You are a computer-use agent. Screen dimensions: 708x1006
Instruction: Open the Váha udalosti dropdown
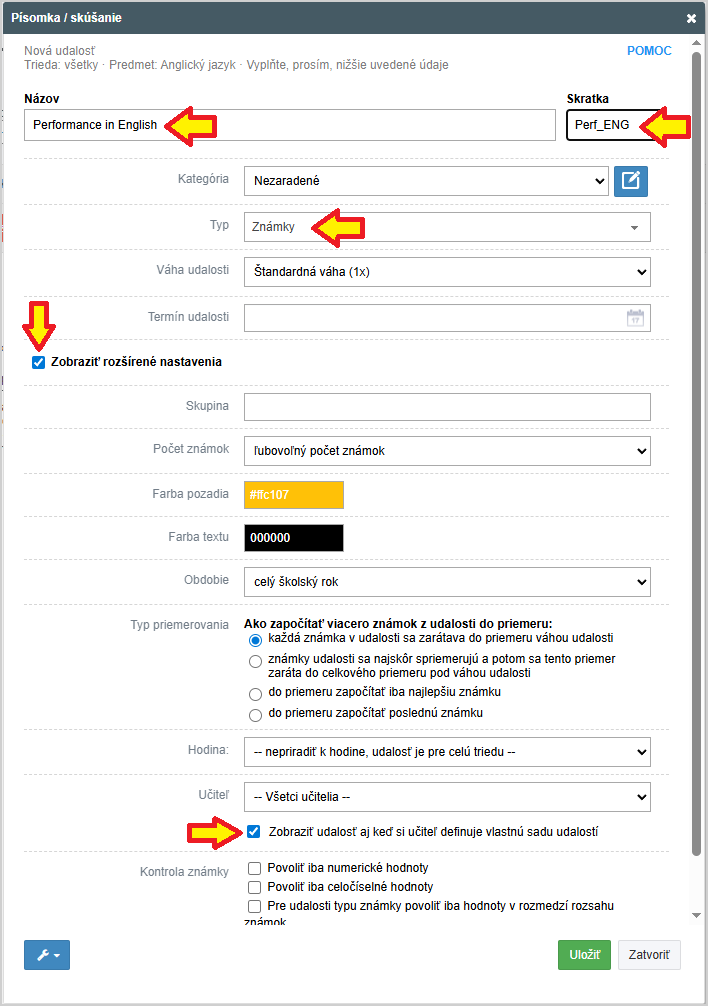[447, 272]
